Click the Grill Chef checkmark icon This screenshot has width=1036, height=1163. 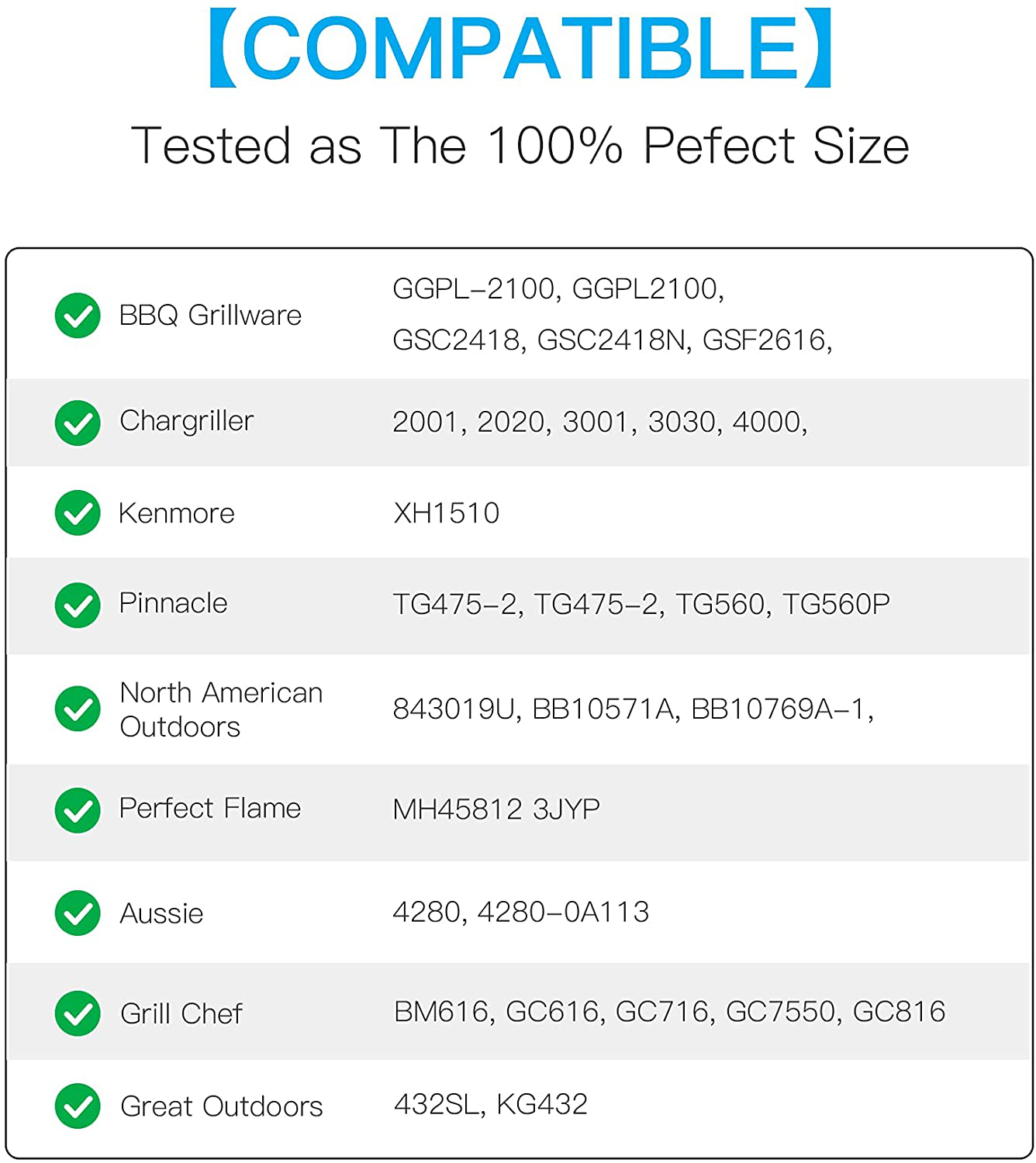point(78,1013)
